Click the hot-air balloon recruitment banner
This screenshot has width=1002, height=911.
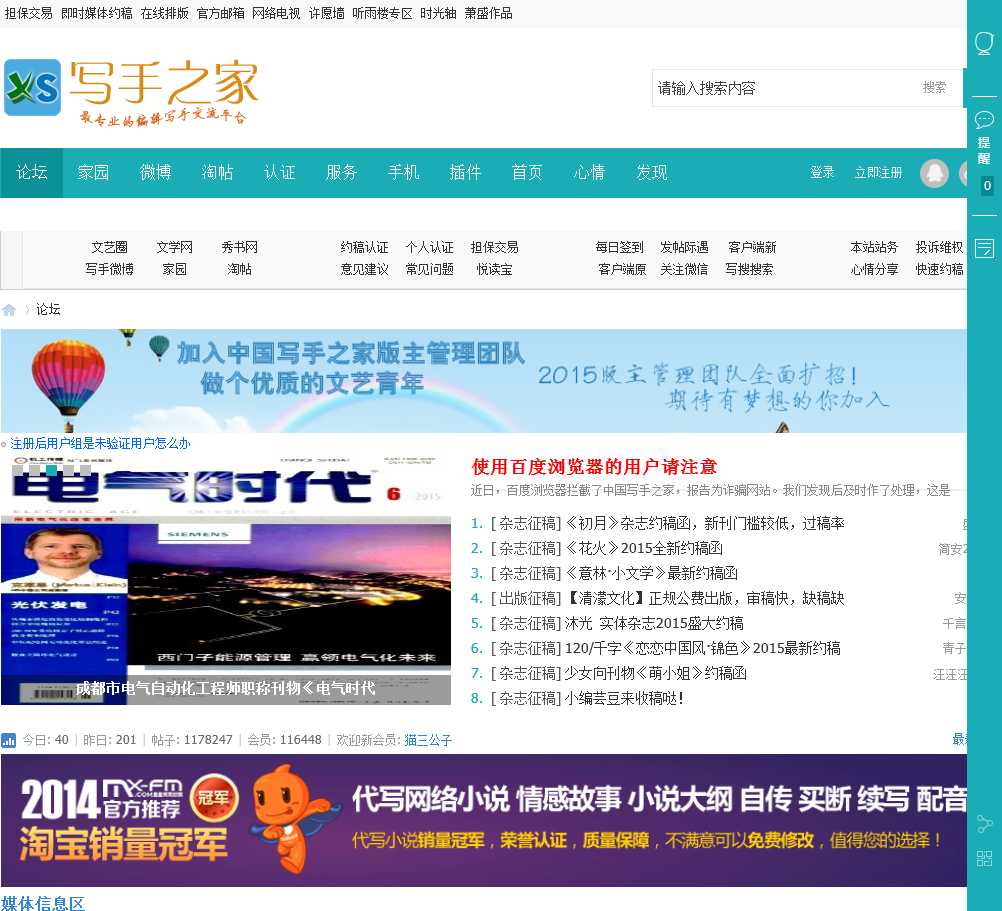[484, 381]
